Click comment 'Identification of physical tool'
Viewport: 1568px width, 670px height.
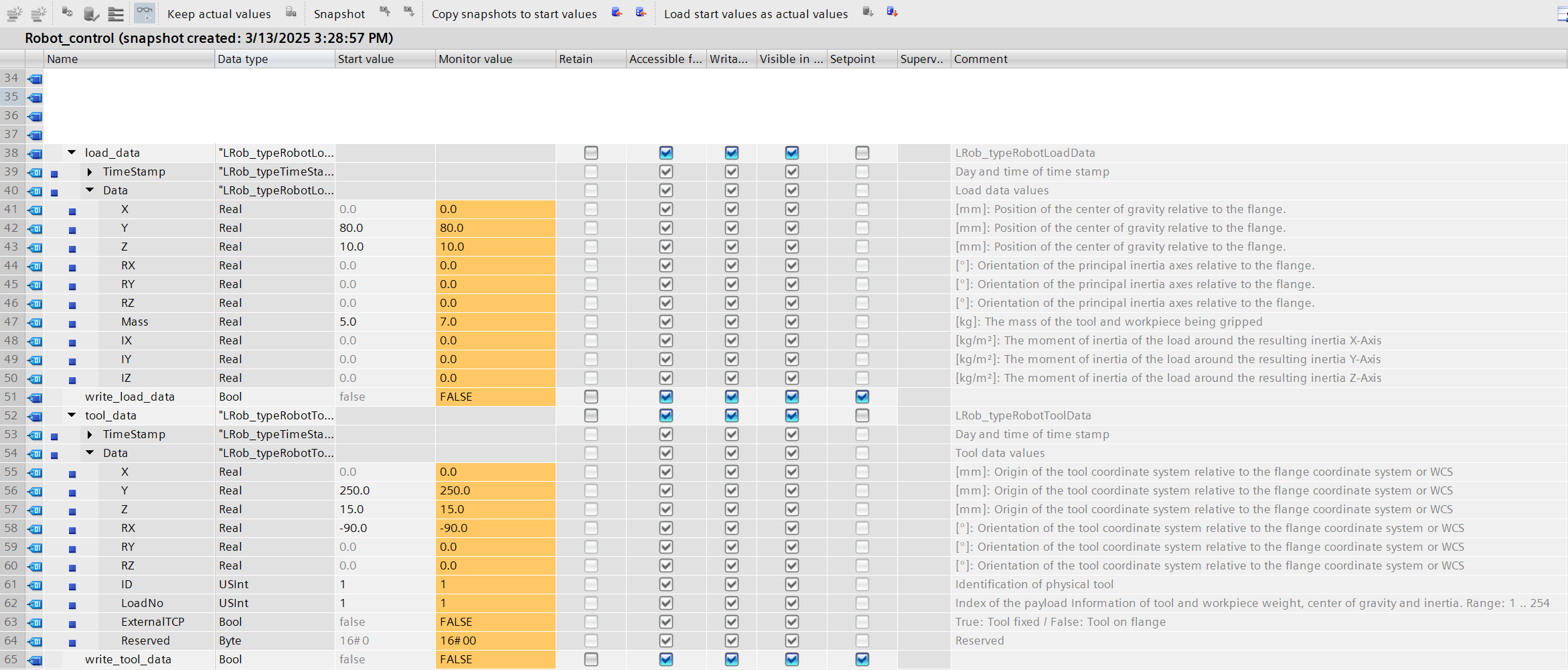click(x=1034, y=584)
